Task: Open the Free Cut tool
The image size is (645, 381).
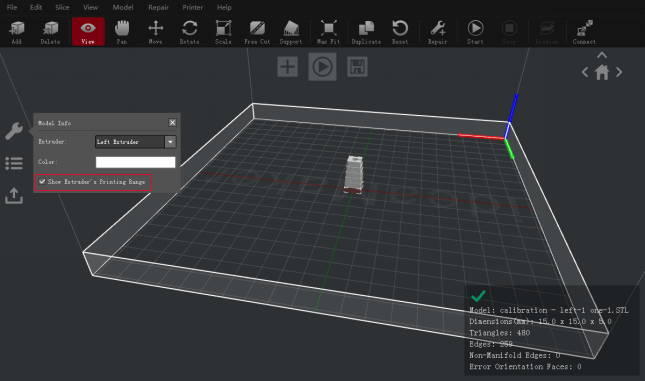Action: [x=257, y=32]
